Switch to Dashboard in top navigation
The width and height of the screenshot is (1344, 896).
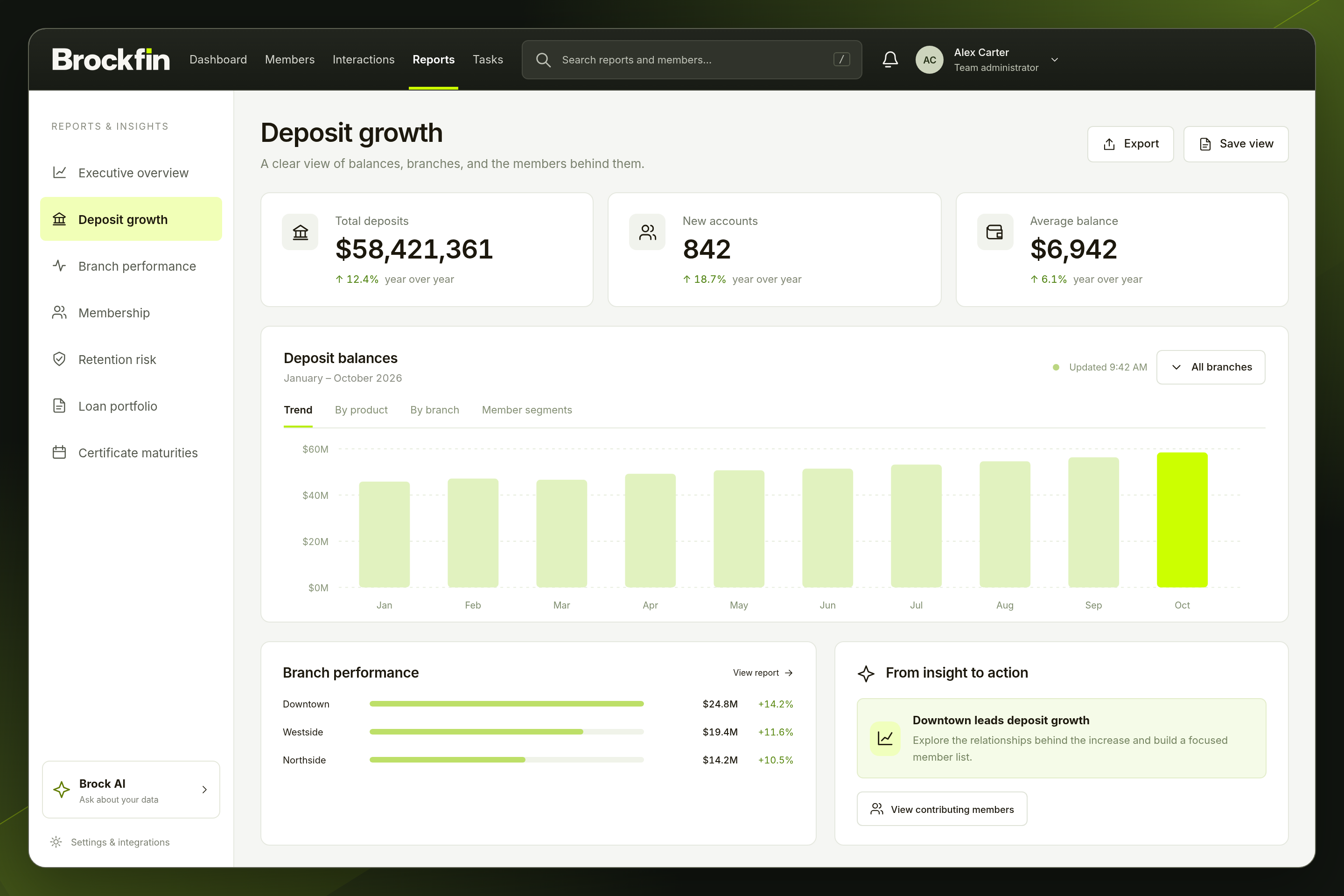tap(218, 59)
